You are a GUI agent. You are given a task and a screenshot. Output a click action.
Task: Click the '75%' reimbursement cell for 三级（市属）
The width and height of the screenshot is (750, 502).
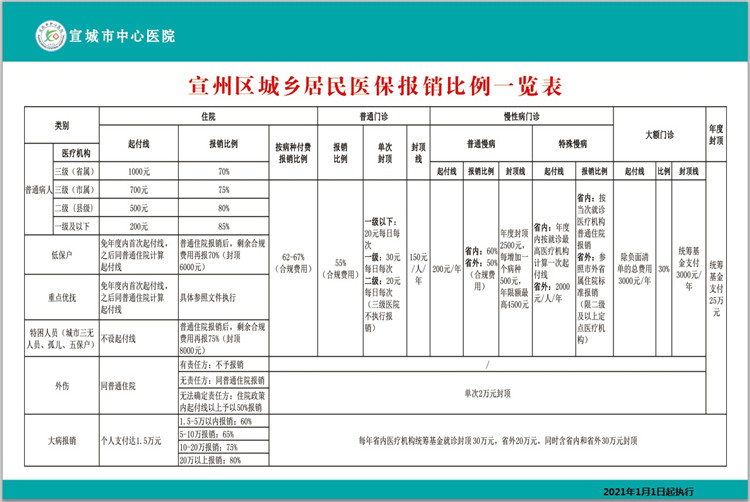coord(223,189)
